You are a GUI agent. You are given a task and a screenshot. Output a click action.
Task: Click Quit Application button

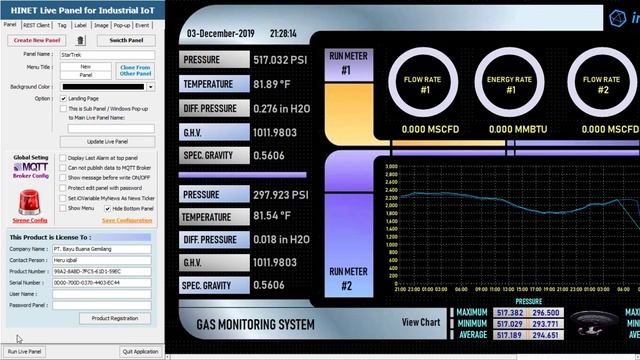[x=140, y=351]
